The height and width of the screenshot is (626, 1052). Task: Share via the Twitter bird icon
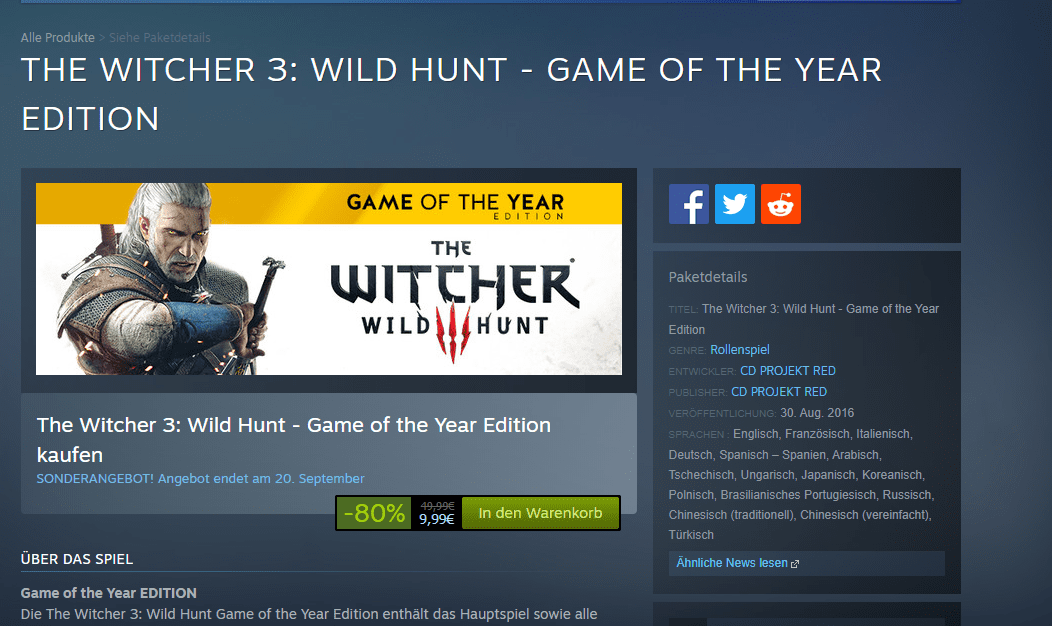pos(735,204)
